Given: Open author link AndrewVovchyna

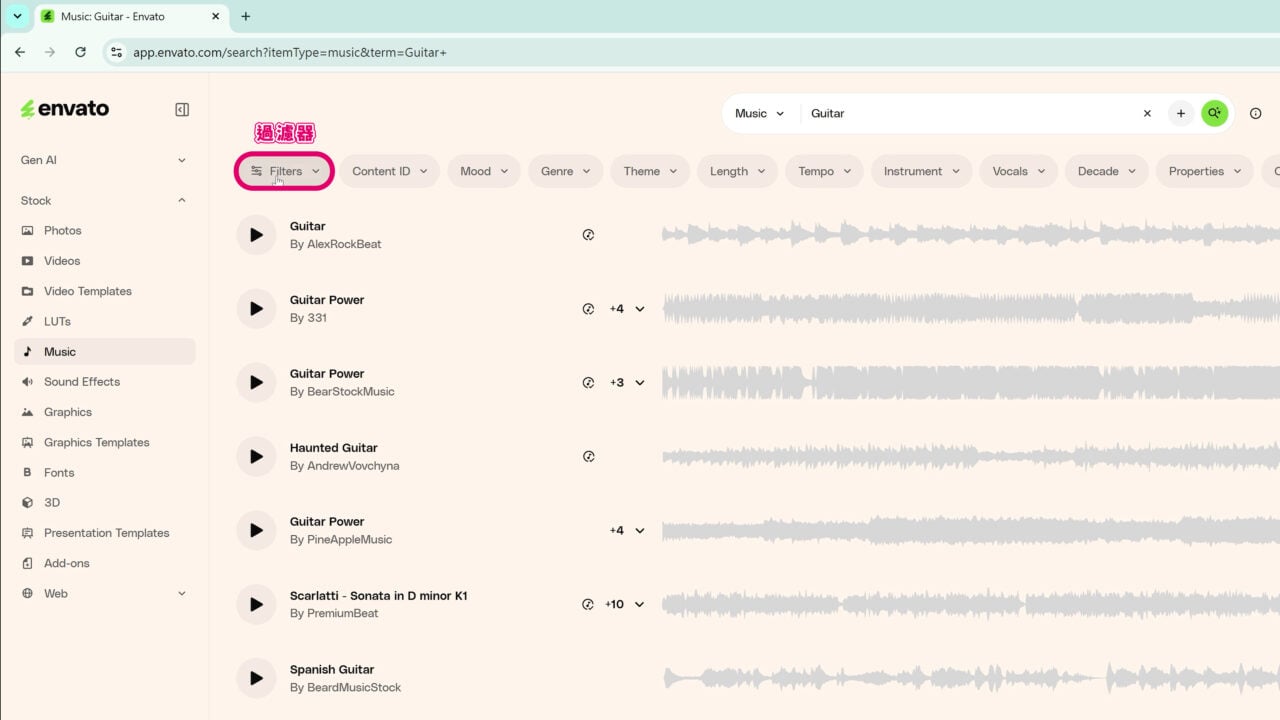Looking at the screenshot, I should 353,466.
